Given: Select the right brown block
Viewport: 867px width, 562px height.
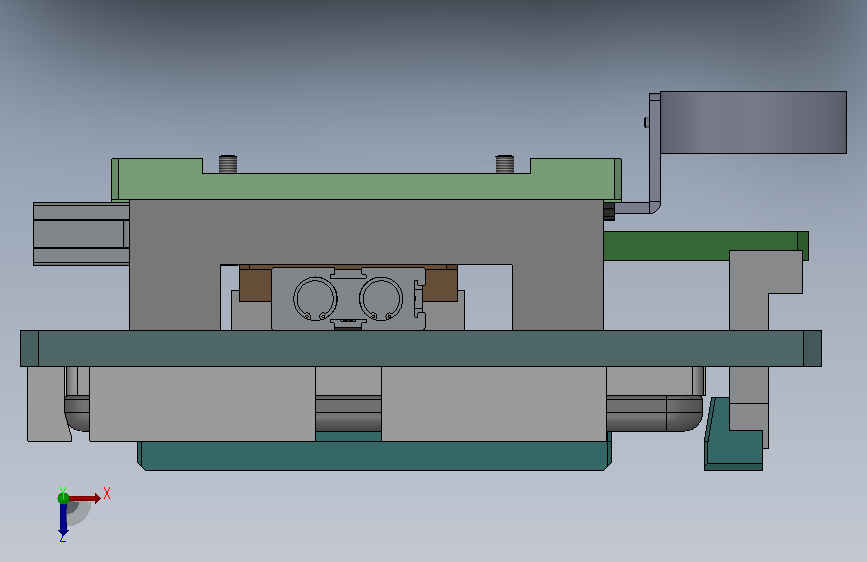Looking at the screenshot, I should 441,284.
